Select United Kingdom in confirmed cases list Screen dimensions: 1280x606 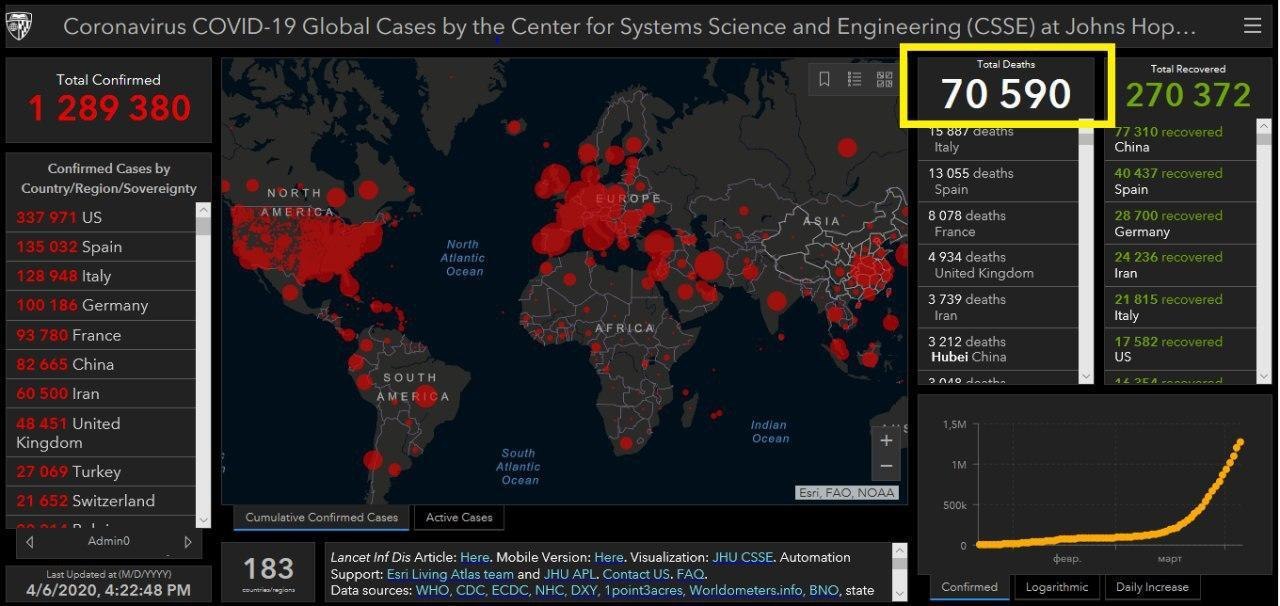[x=101, y=433]
